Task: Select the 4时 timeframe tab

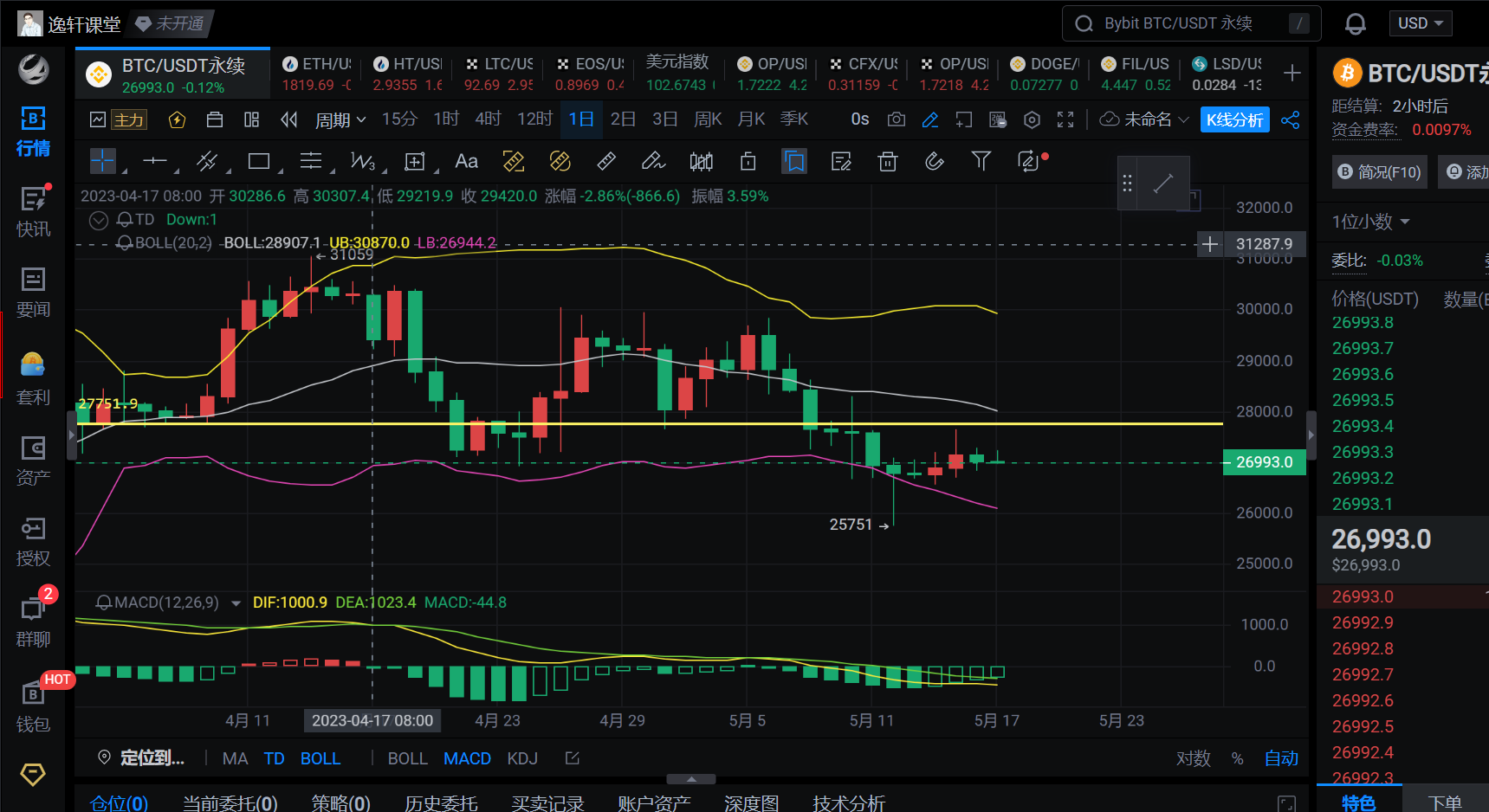Action: (x=488, y=119)
